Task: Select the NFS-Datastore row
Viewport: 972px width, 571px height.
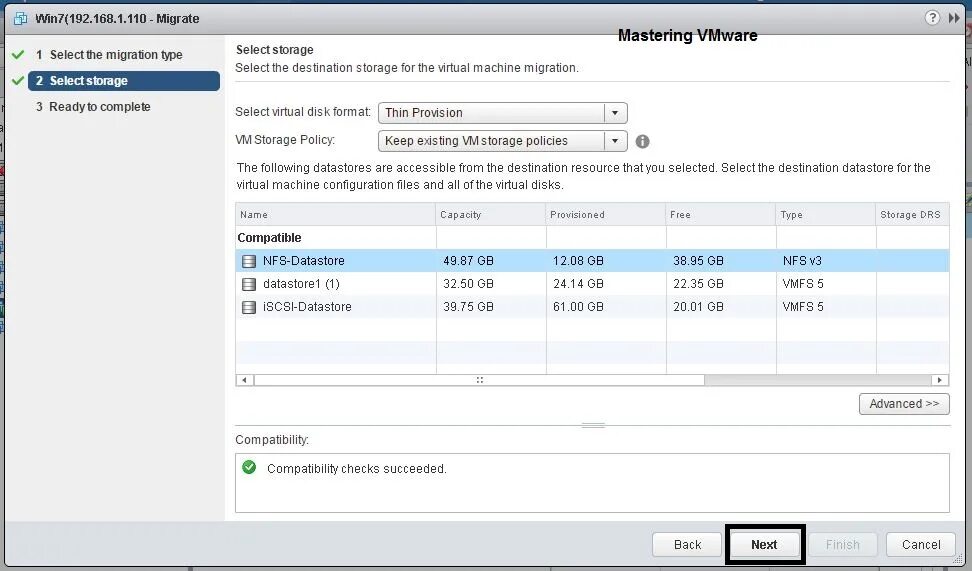Action: 592,261
